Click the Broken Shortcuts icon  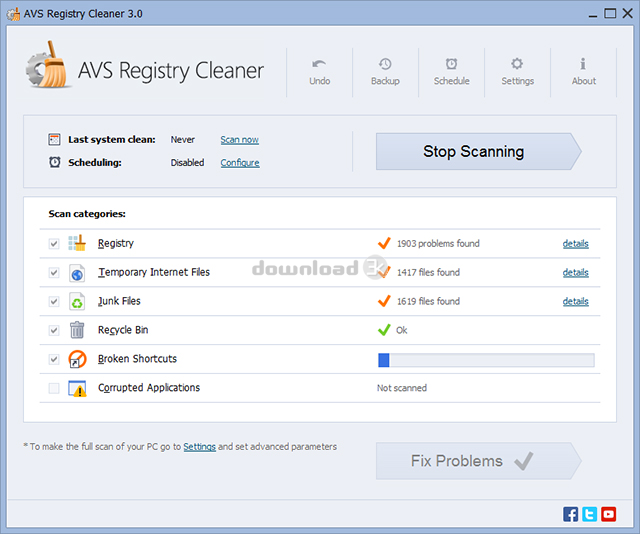pos(77,359)
